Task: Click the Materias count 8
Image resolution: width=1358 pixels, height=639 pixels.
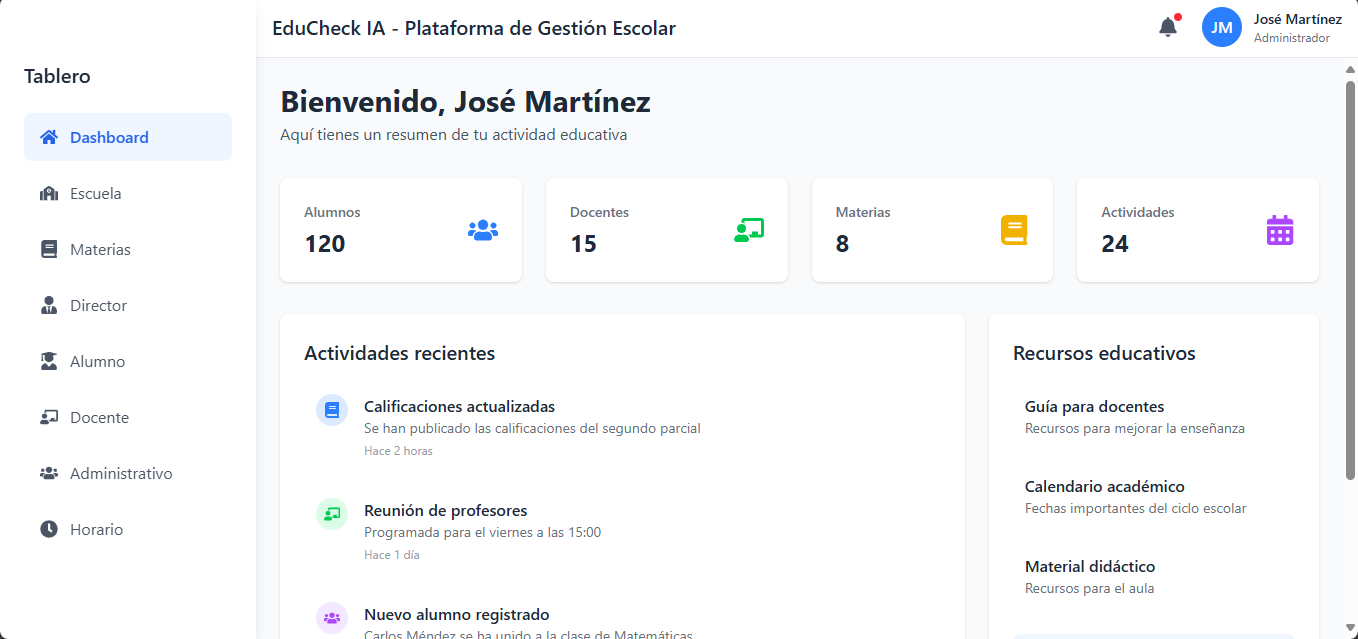Action: 842,243
